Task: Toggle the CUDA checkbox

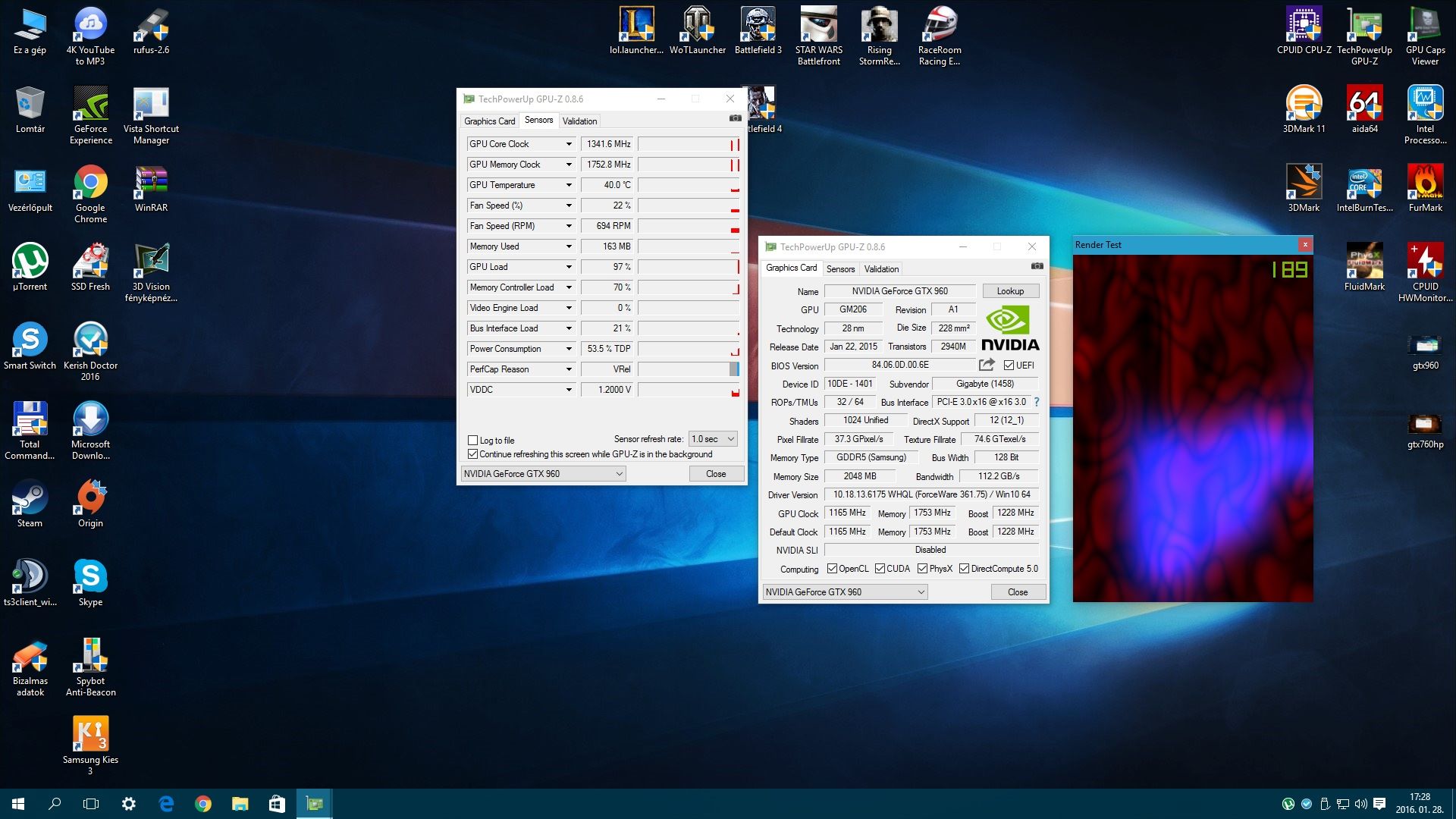Action: [880, 569]
